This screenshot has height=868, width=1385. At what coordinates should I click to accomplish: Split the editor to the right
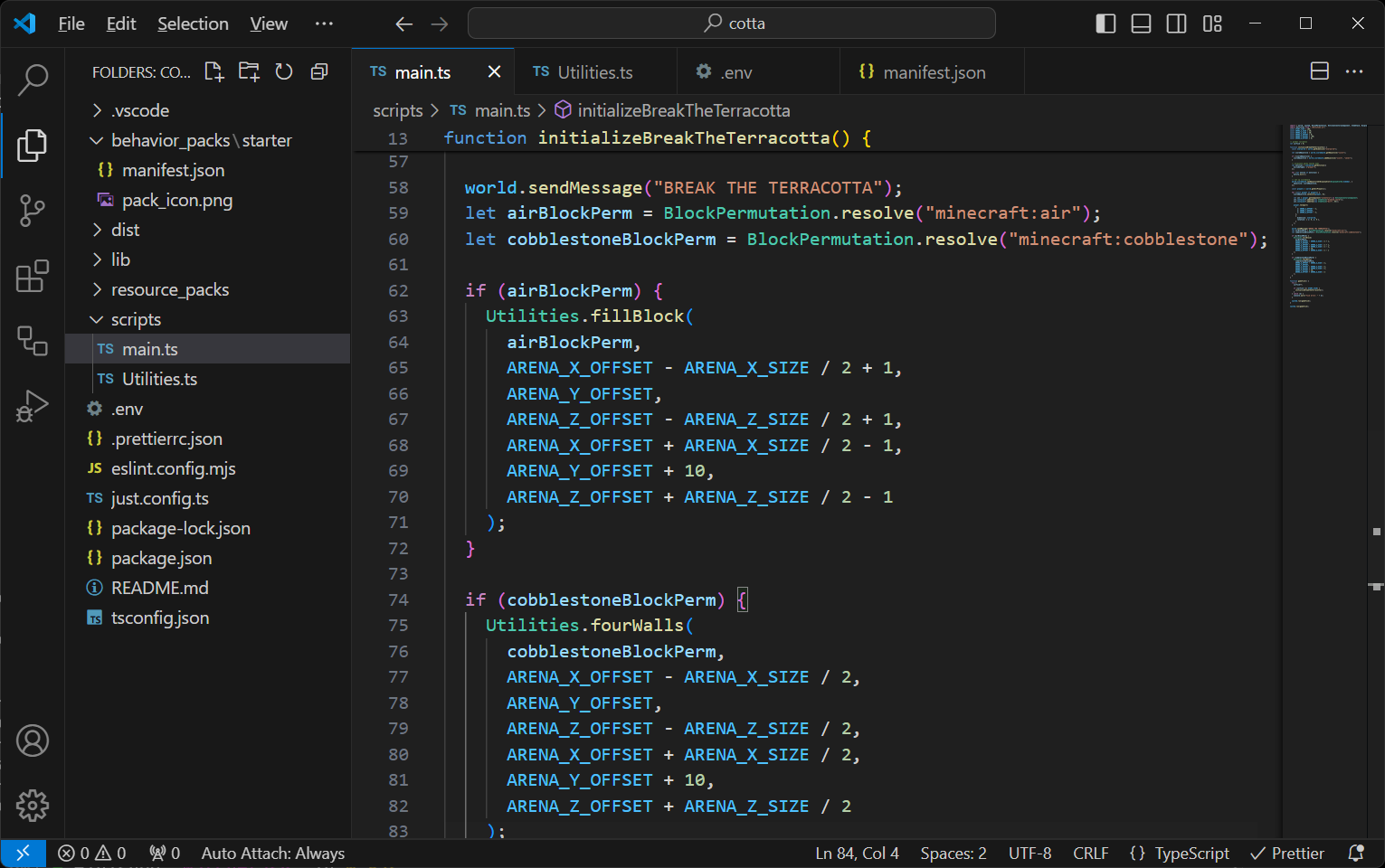tap(1319, 71)
